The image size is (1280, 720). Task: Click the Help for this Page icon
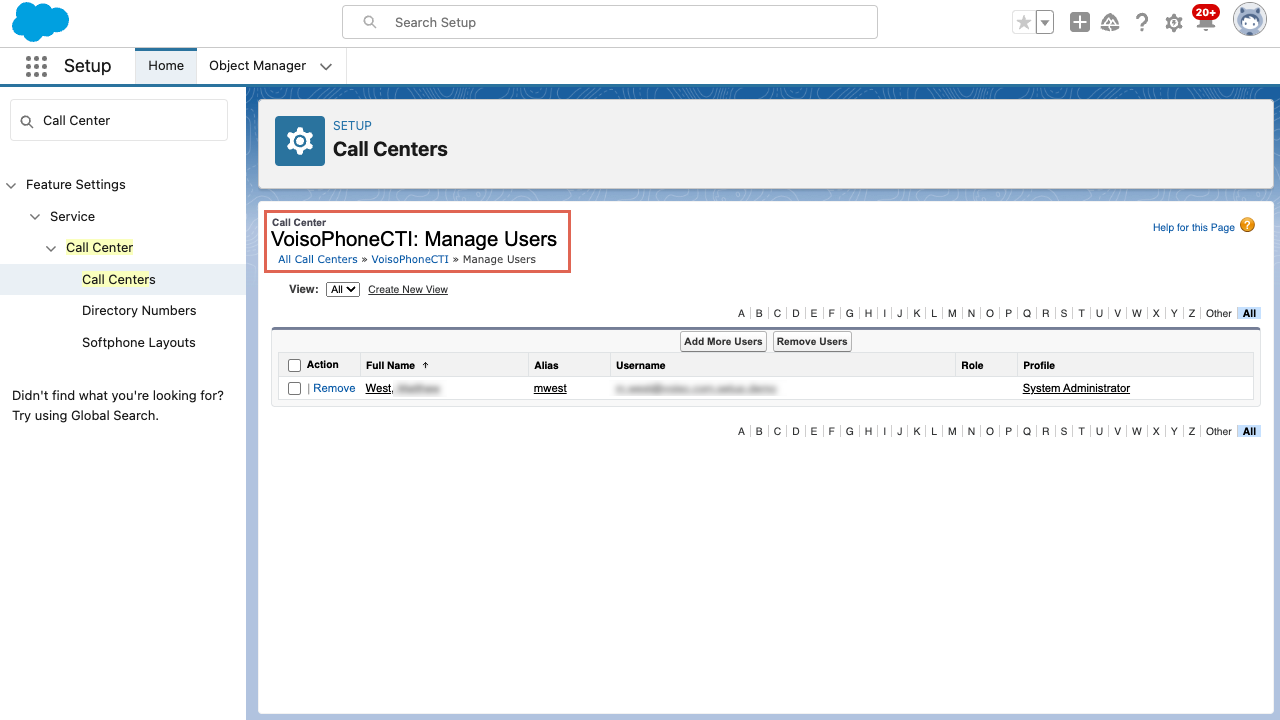(x=1247, y=225)
